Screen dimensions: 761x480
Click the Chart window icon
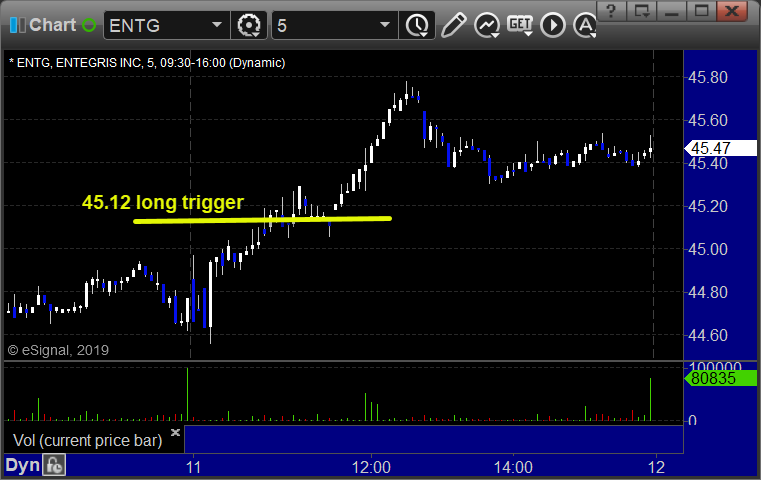coord(17,25)
